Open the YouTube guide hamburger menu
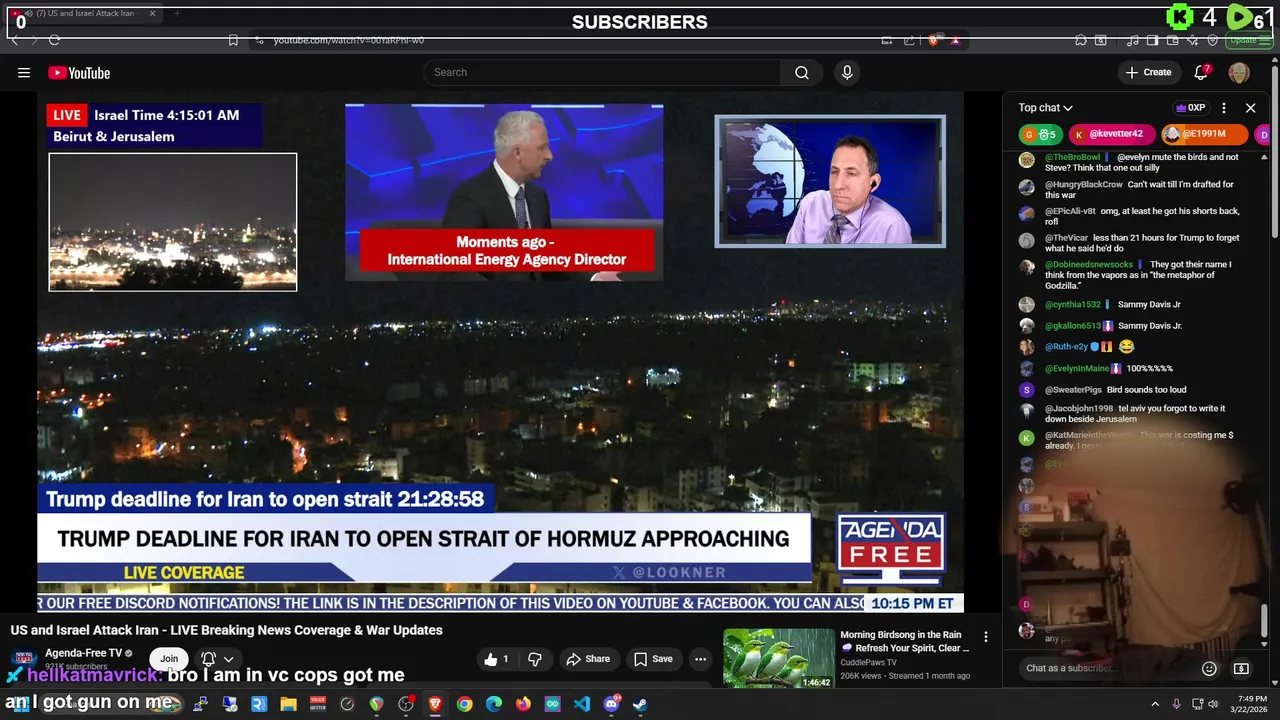The height and width of the screenshot is (720, 1280). pyautogui.click(x=24, y=72)
